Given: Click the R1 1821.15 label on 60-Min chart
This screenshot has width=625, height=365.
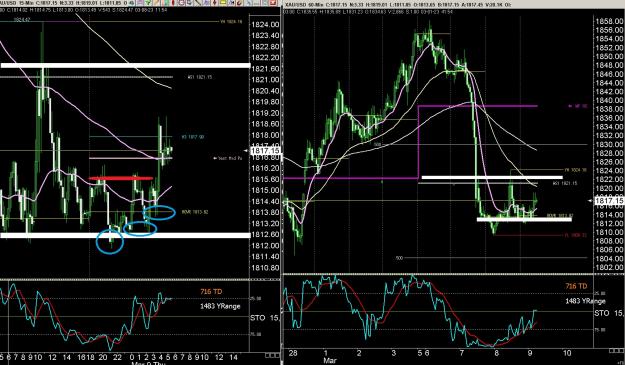Looking at the screenshot, I should tap(564, 184).
